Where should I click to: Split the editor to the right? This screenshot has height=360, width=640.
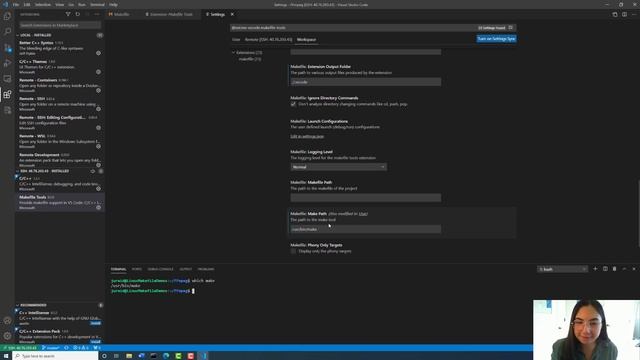[624, 14]
